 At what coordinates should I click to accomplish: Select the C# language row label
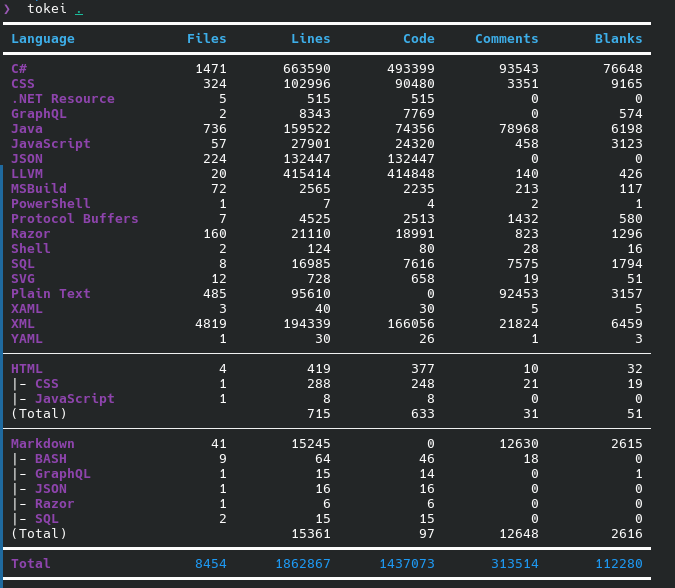19,68
